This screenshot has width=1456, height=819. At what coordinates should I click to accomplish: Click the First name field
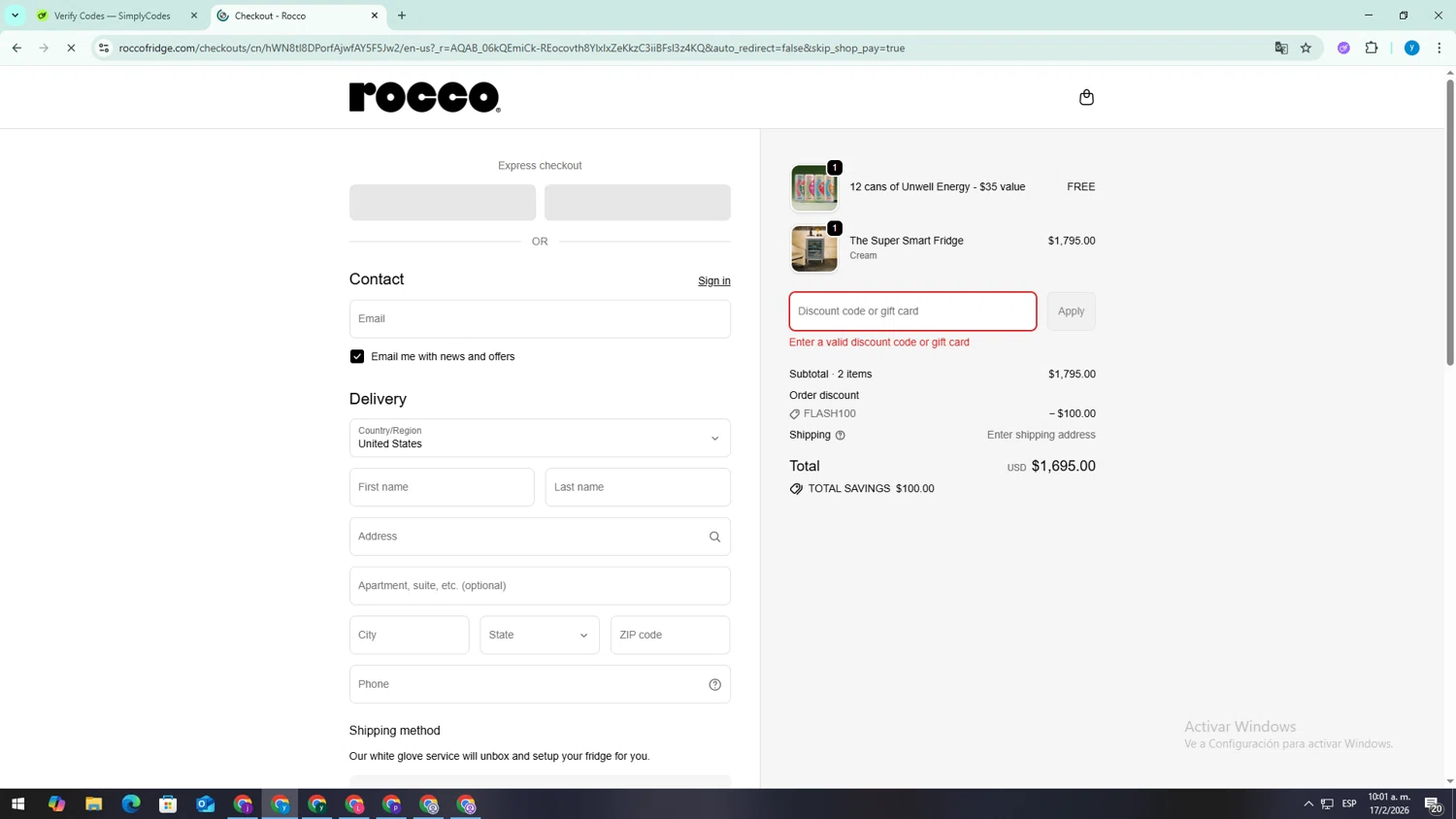(x=442, y=487)
